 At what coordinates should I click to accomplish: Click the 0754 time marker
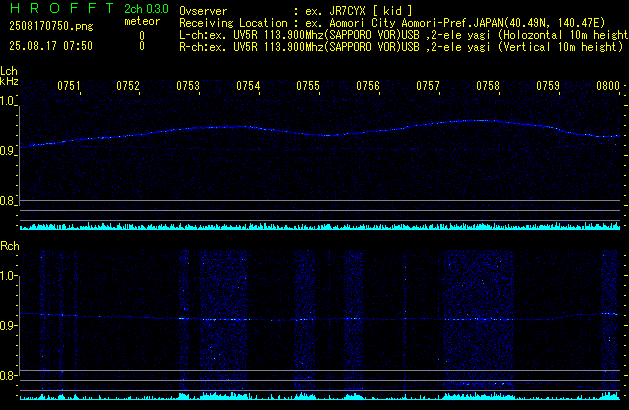click(248, 86)
